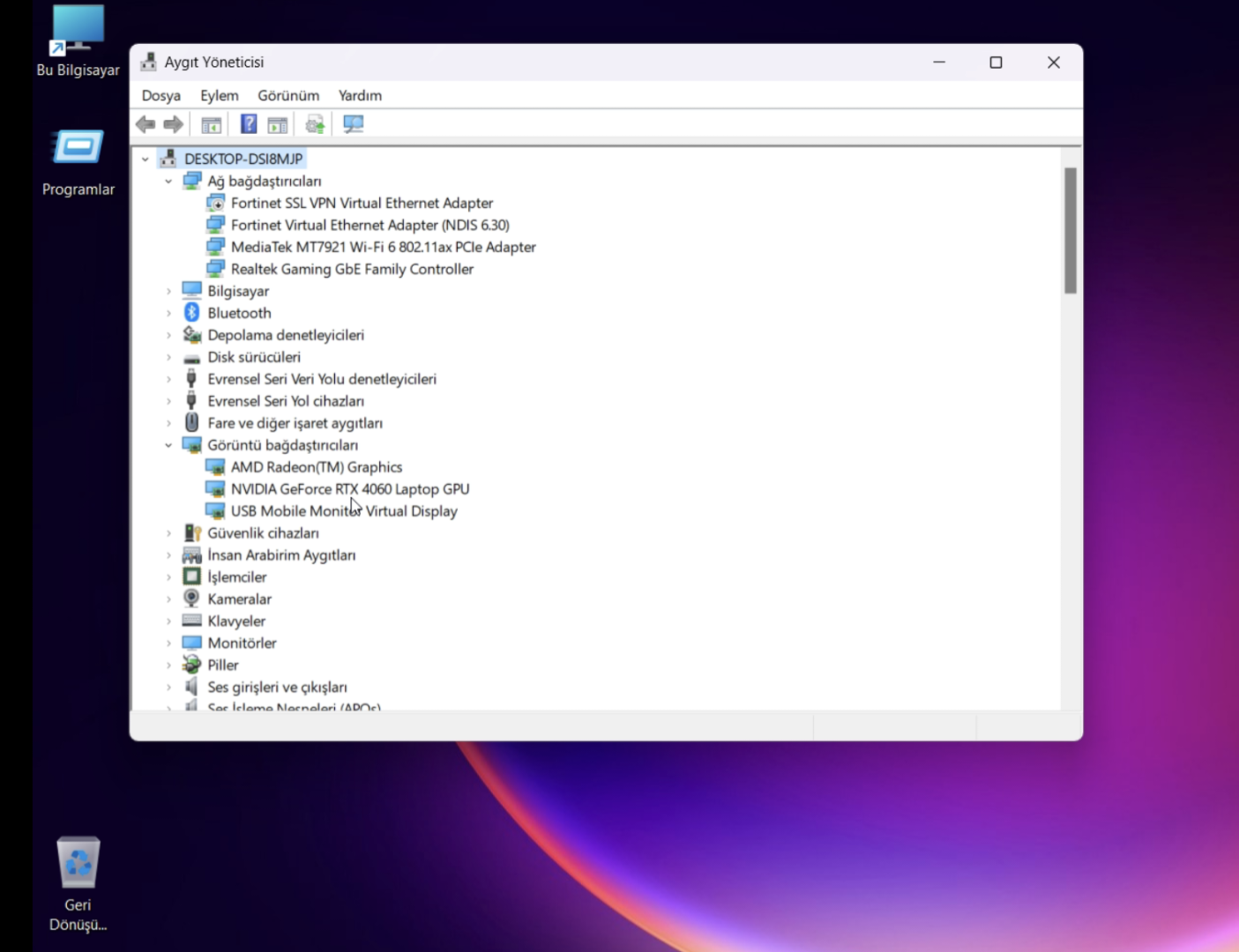Click the İşlemciler processor icon
The height and width of the screenshot is (952, 1239).
(x=191, y=576)
